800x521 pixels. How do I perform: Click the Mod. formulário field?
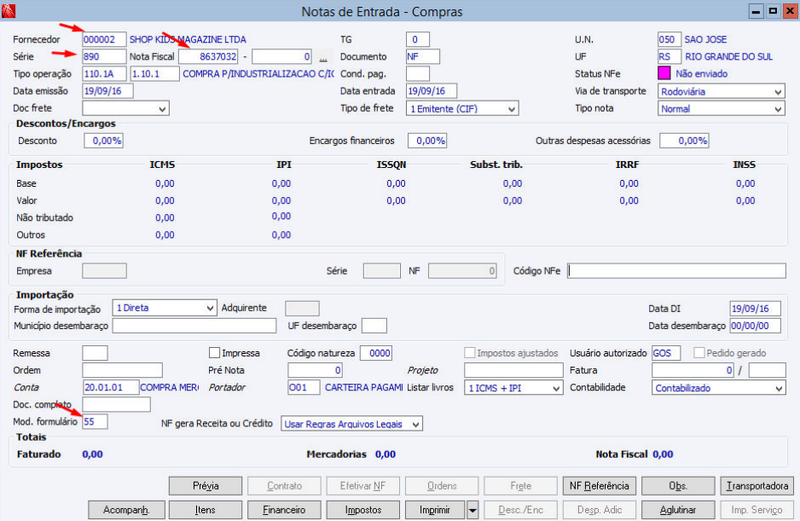[x=95, y=421]
